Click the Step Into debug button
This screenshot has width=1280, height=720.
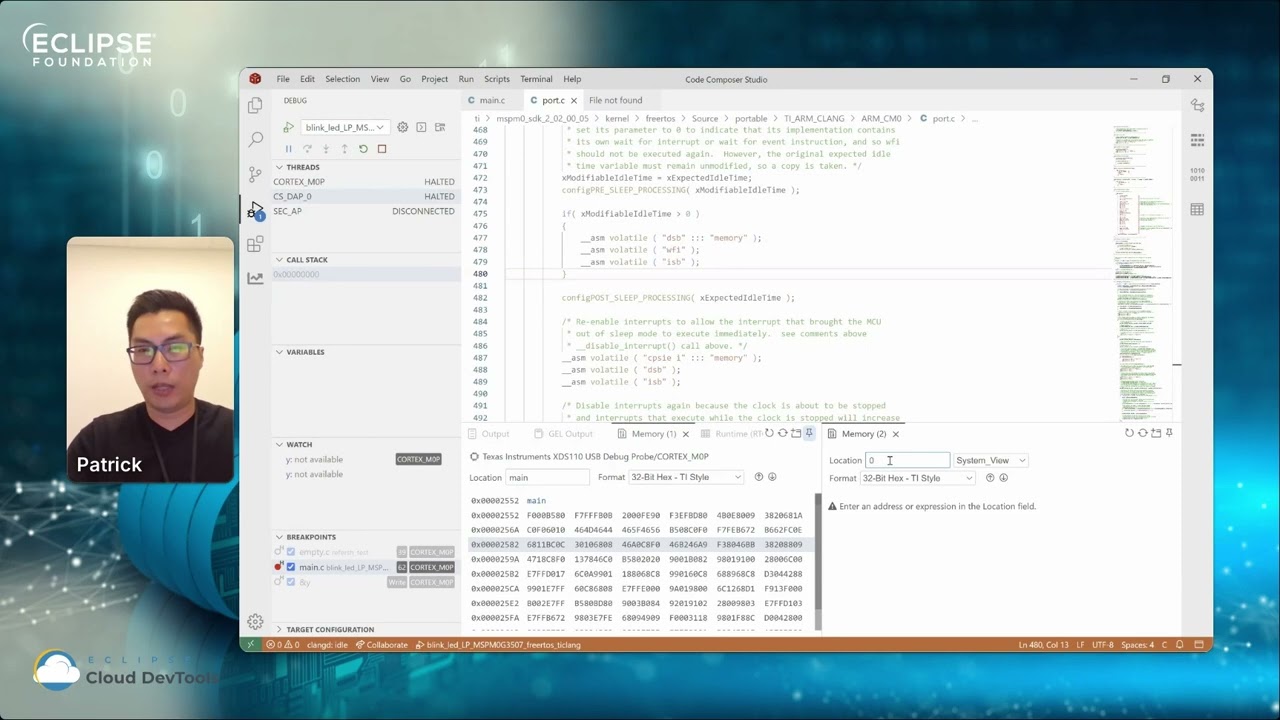(326, 149)
